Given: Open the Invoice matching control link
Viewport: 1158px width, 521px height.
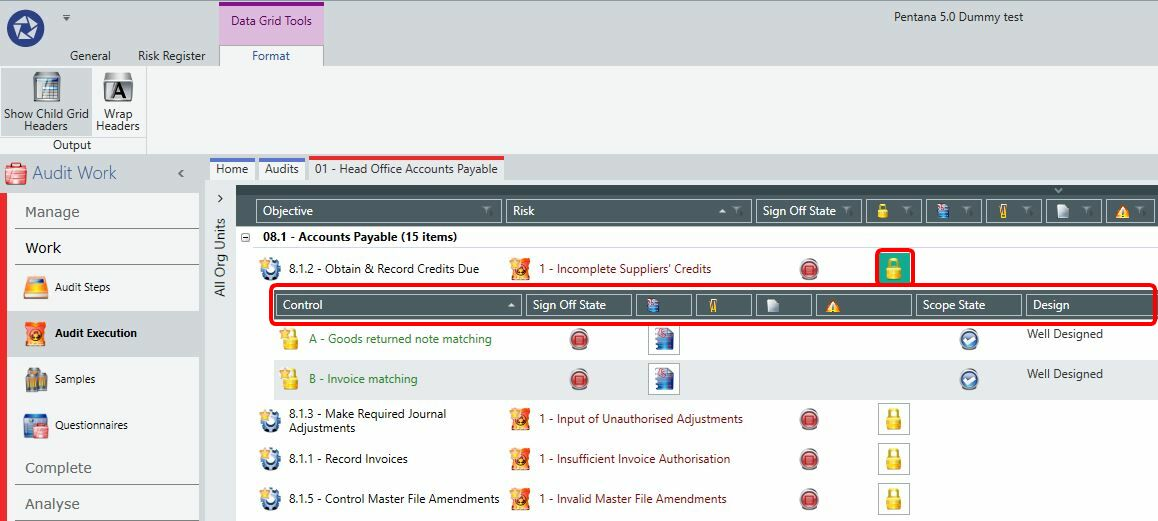Looking at the screenshot, I should pos(363,379).
